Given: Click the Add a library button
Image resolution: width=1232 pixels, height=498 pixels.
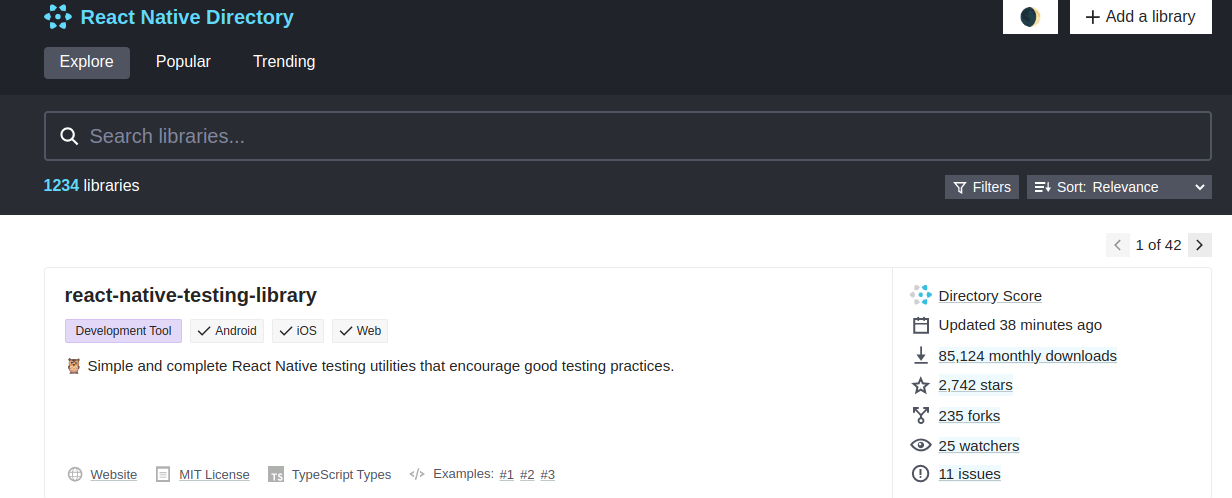Looking at the screenshot, I should [1141, 17].
